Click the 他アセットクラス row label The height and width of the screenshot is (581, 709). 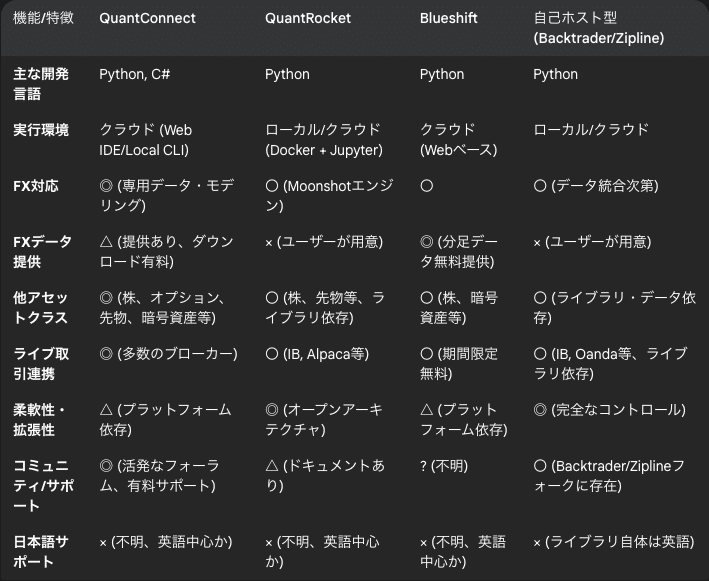coord(40,307)
